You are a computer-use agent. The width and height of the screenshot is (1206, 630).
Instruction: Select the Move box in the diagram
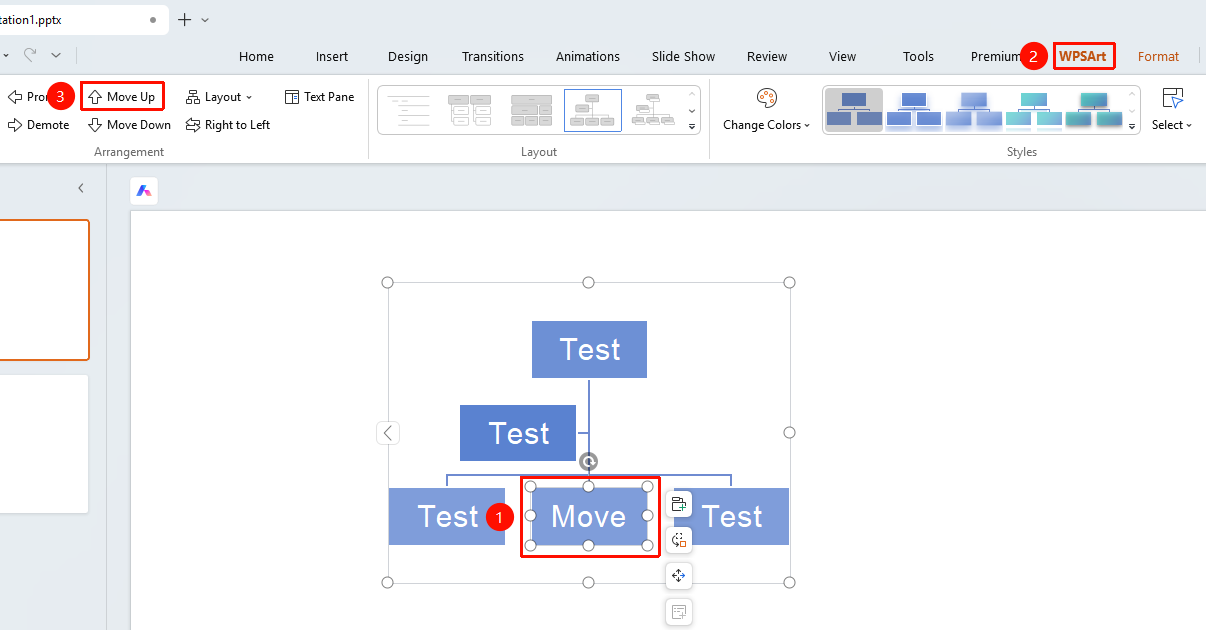pyautogui.click(x=589, y=516)
